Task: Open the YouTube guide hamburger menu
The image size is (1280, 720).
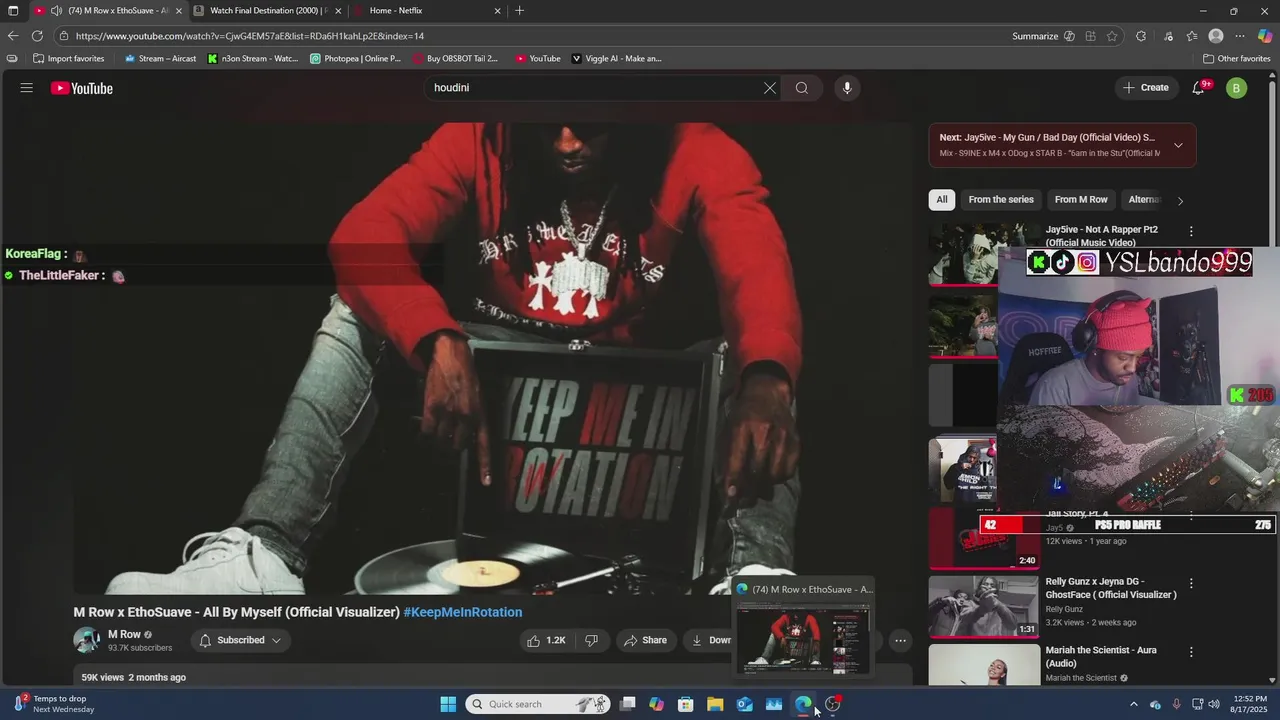Action: 27,88
